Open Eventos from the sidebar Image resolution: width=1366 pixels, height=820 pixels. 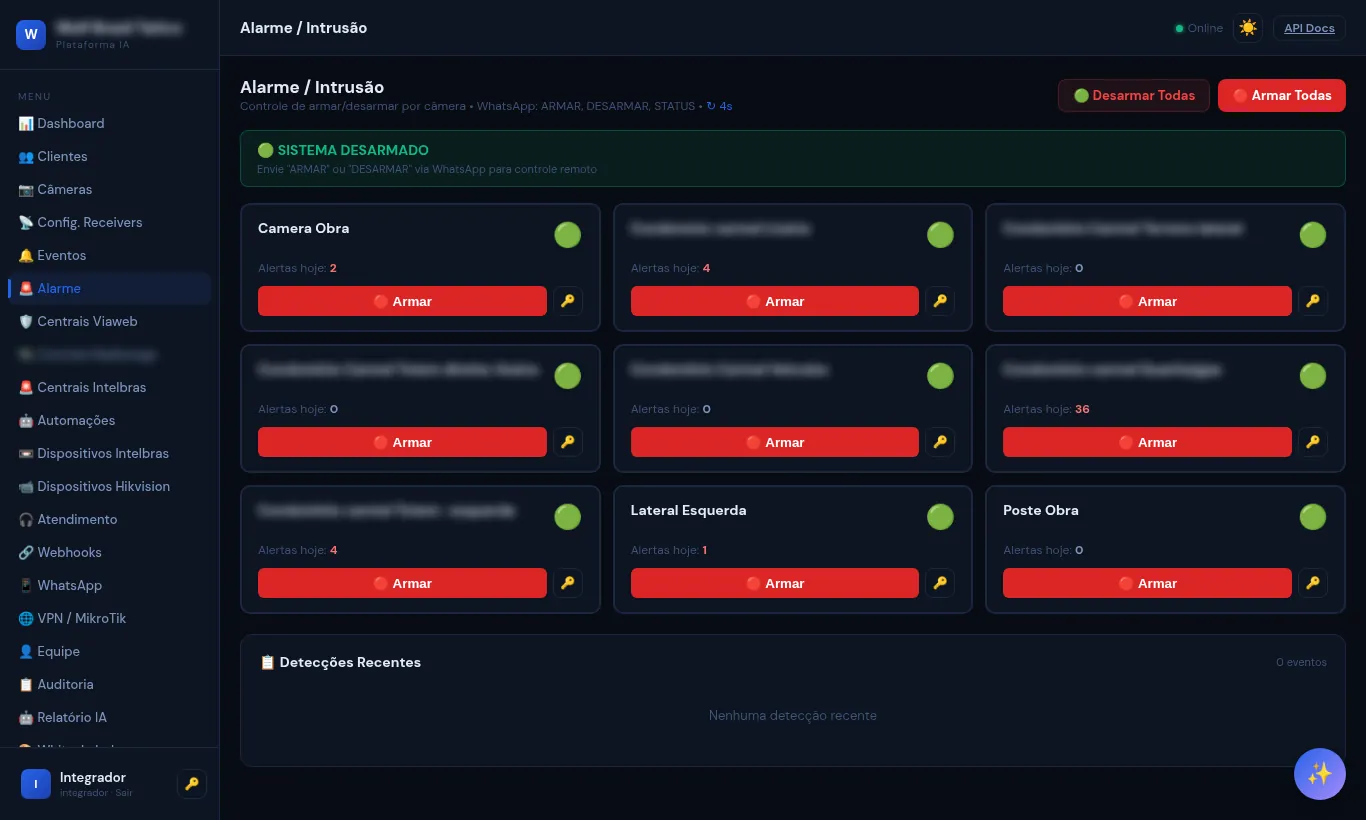(x=109, y=255)
